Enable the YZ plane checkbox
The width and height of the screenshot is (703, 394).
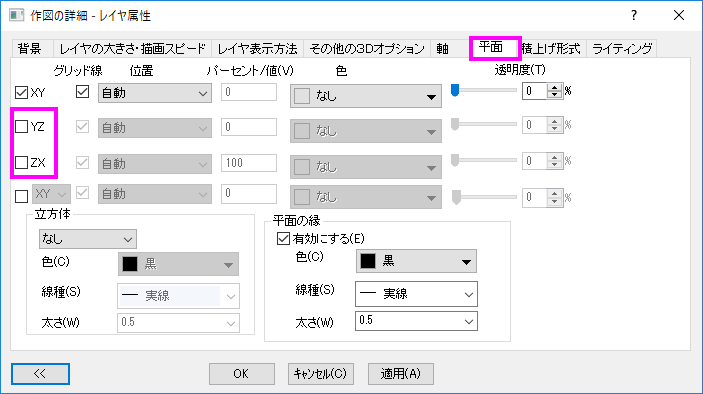[22, 127]
